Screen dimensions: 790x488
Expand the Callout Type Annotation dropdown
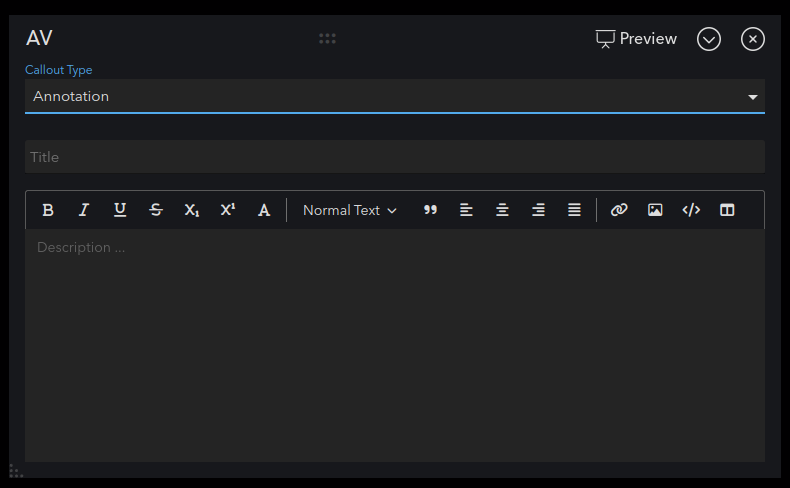tap(395, 96)
